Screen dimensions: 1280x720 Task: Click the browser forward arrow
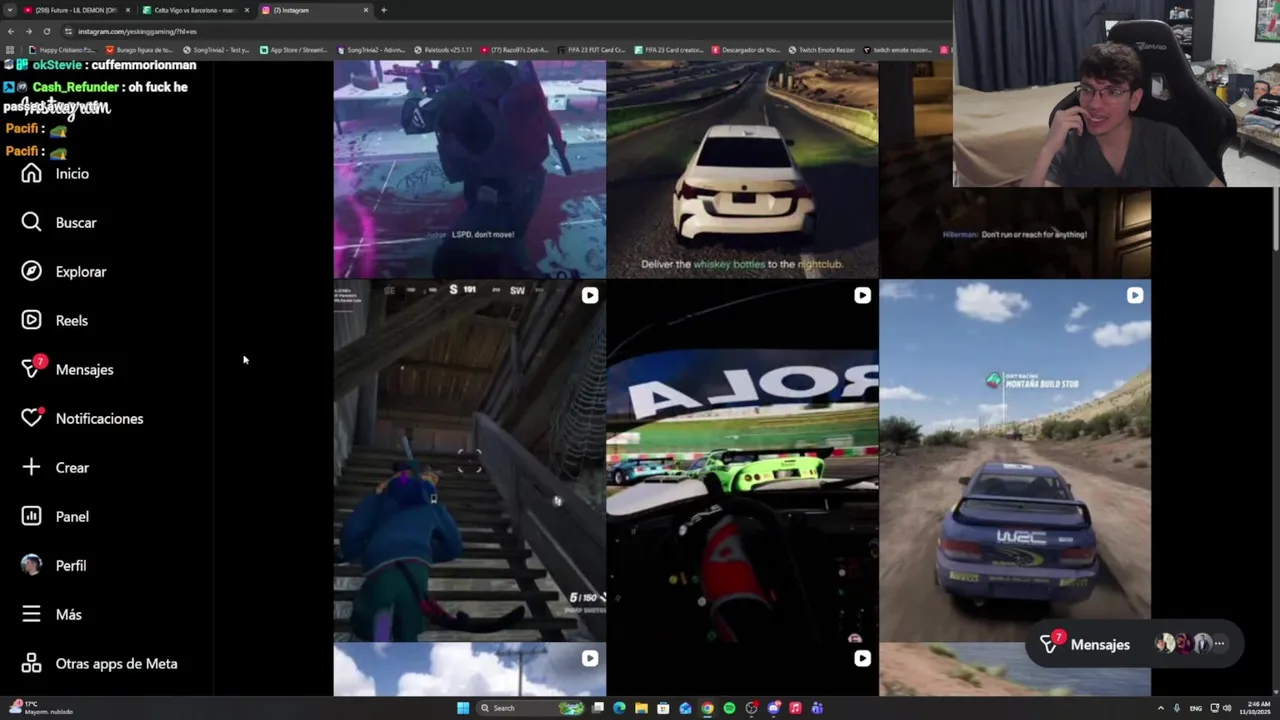[x=28, y=31]
